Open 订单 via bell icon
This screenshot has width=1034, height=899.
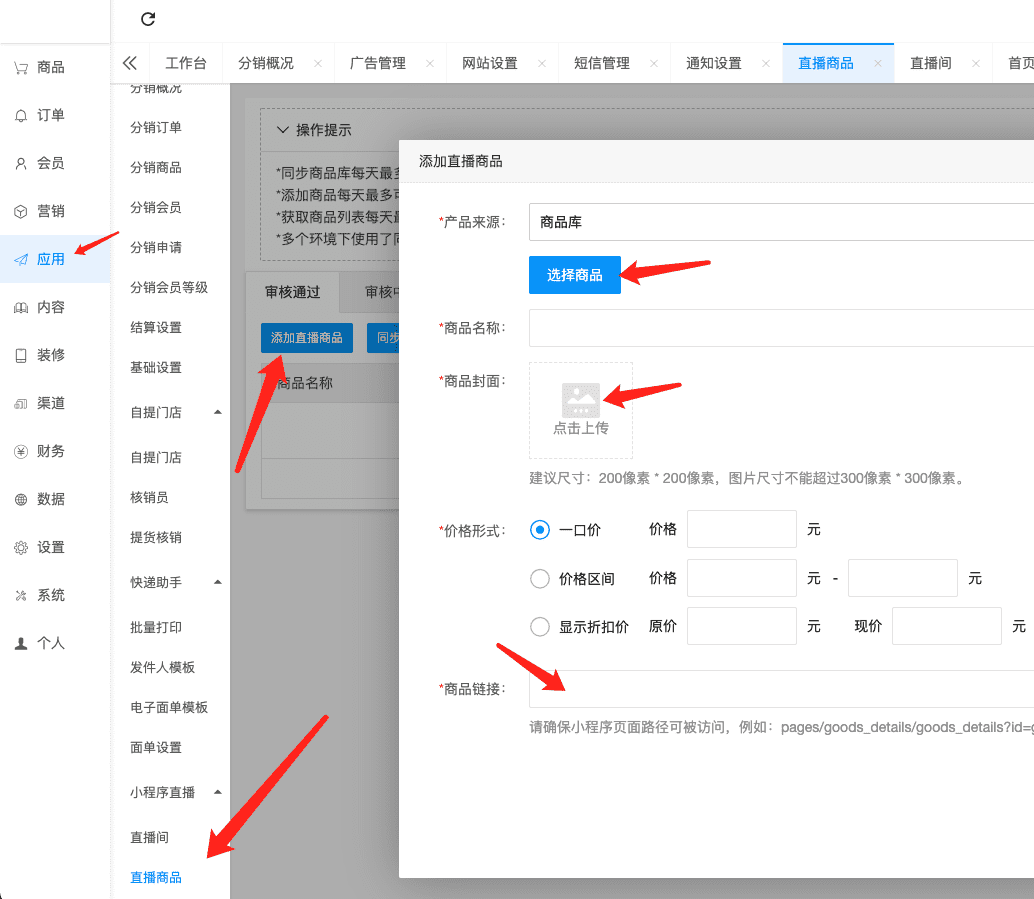[x=21, y=116]
